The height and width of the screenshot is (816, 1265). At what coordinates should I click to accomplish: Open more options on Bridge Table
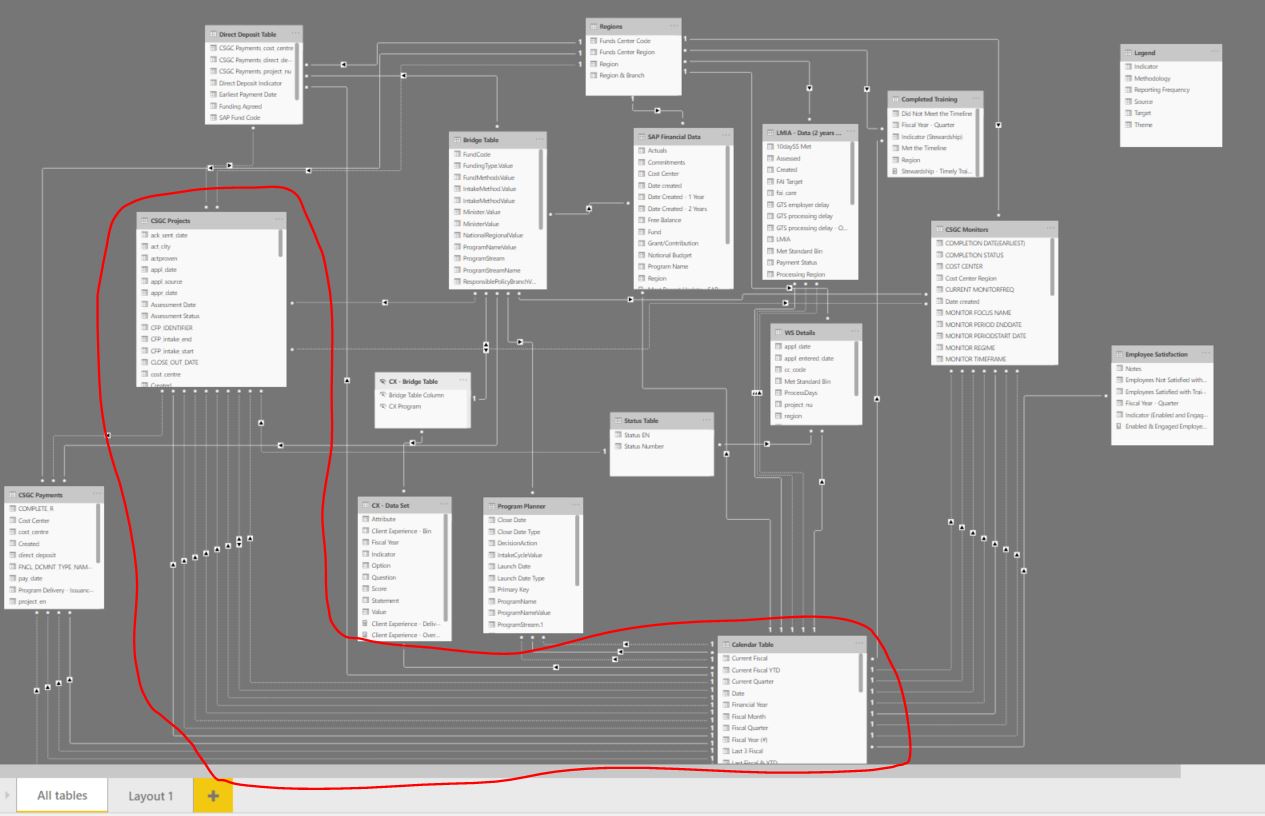[x=540, y=139]
